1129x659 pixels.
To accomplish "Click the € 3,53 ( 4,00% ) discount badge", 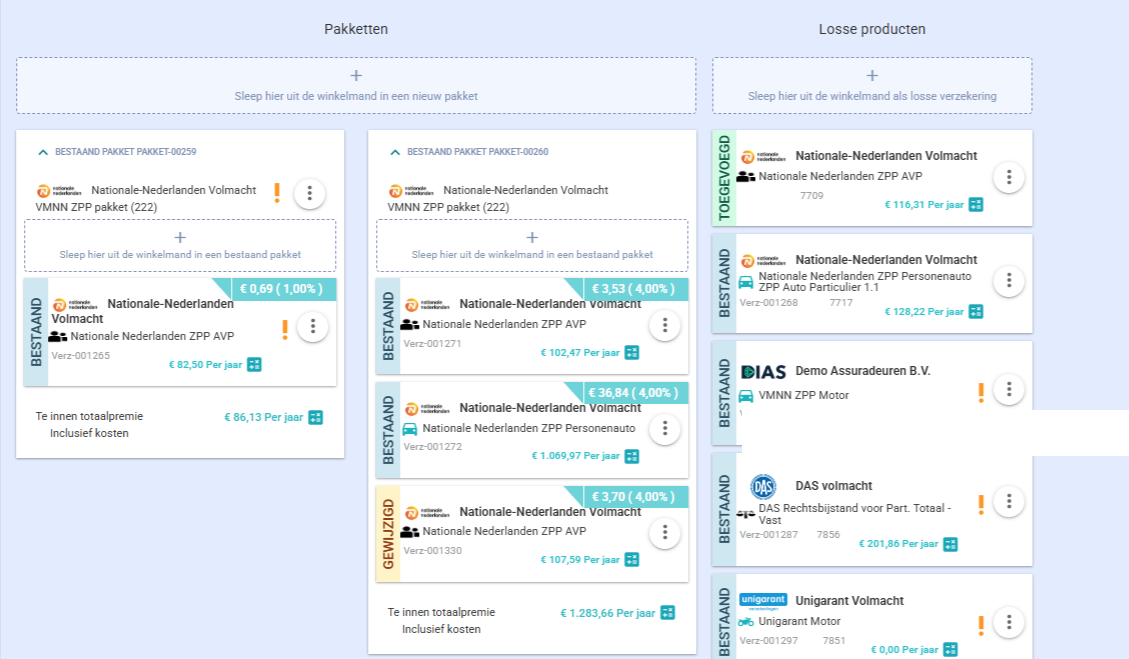I will [634, 289].
